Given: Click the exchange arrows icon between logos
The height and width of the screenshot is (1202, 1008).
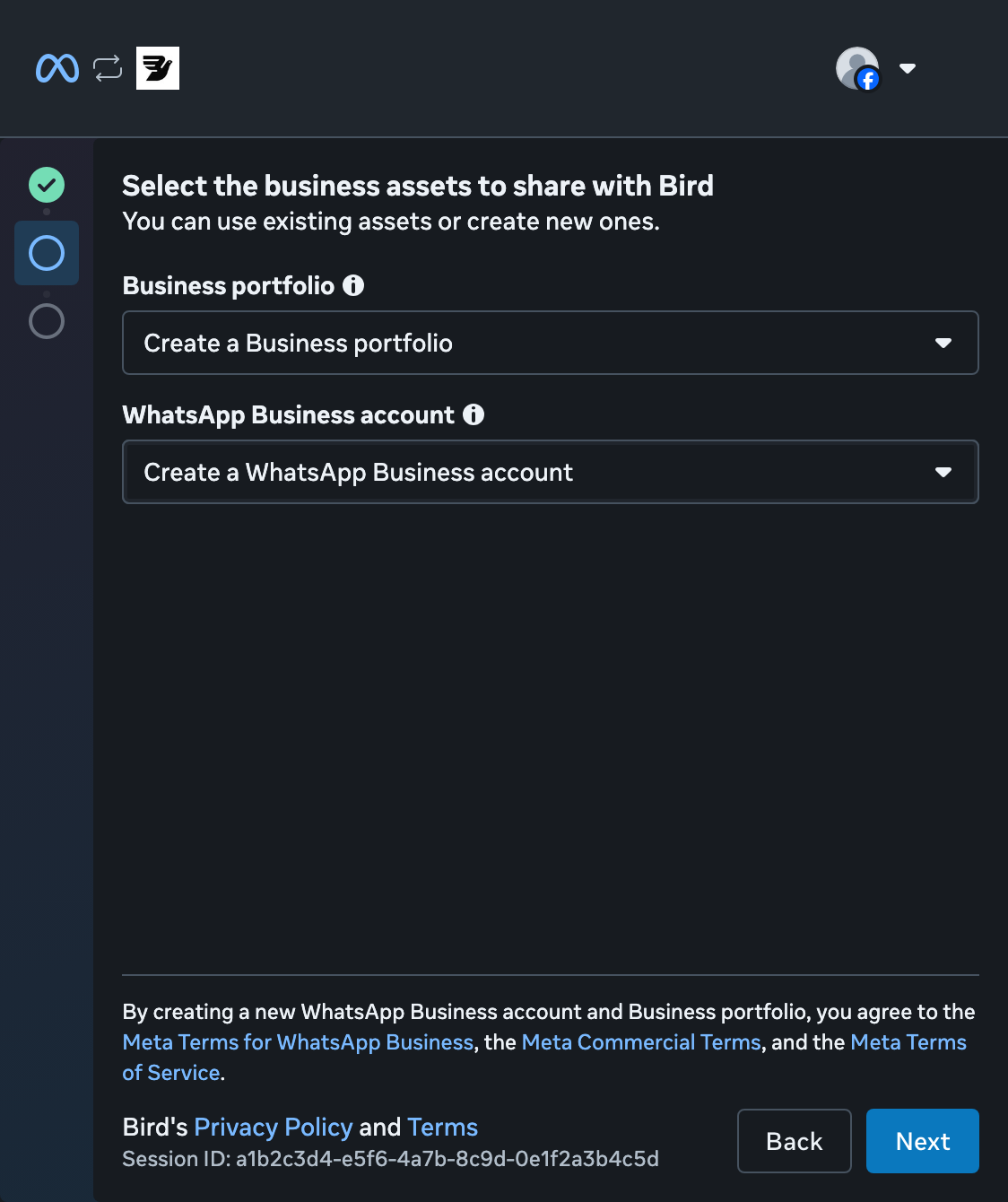Looking at the screenshot, I should [108, 68].
